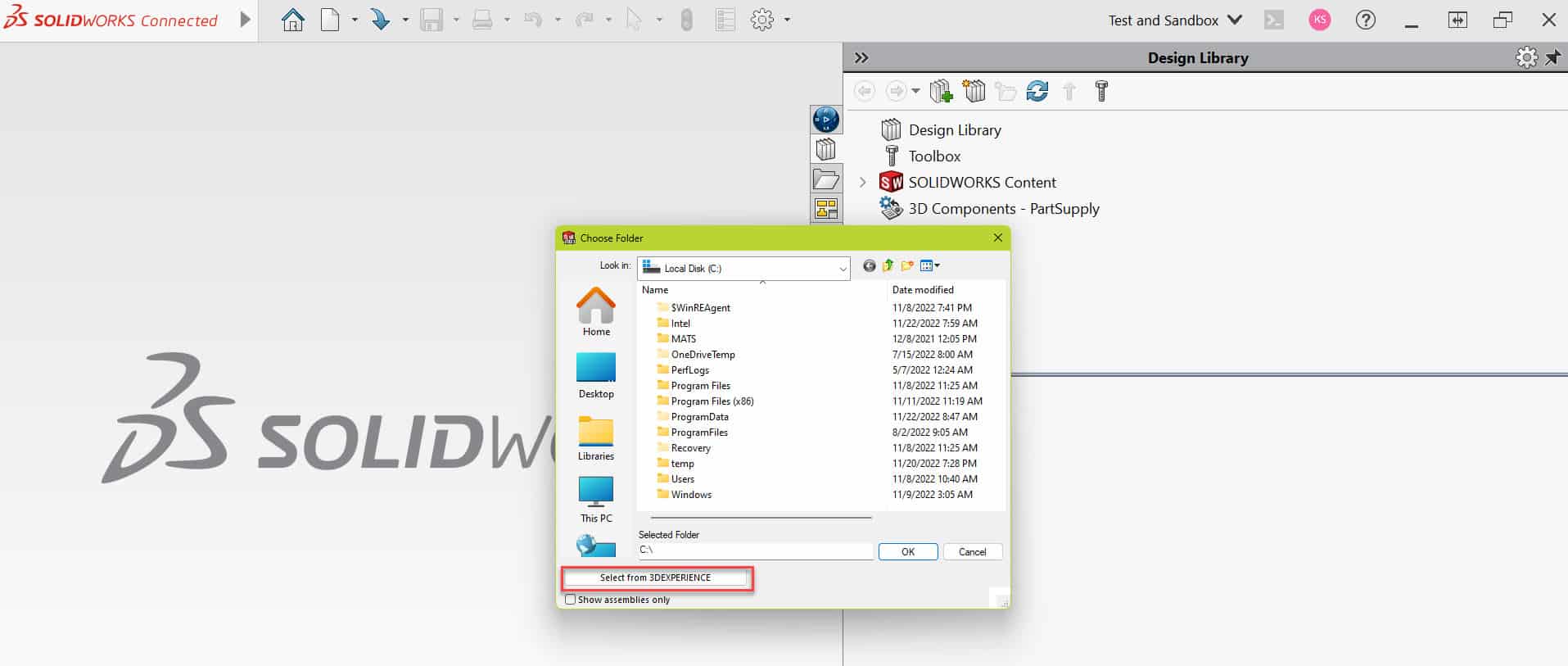Click the Selected Folder path field
Screen dimensions: 1568x666
(756, 550)
